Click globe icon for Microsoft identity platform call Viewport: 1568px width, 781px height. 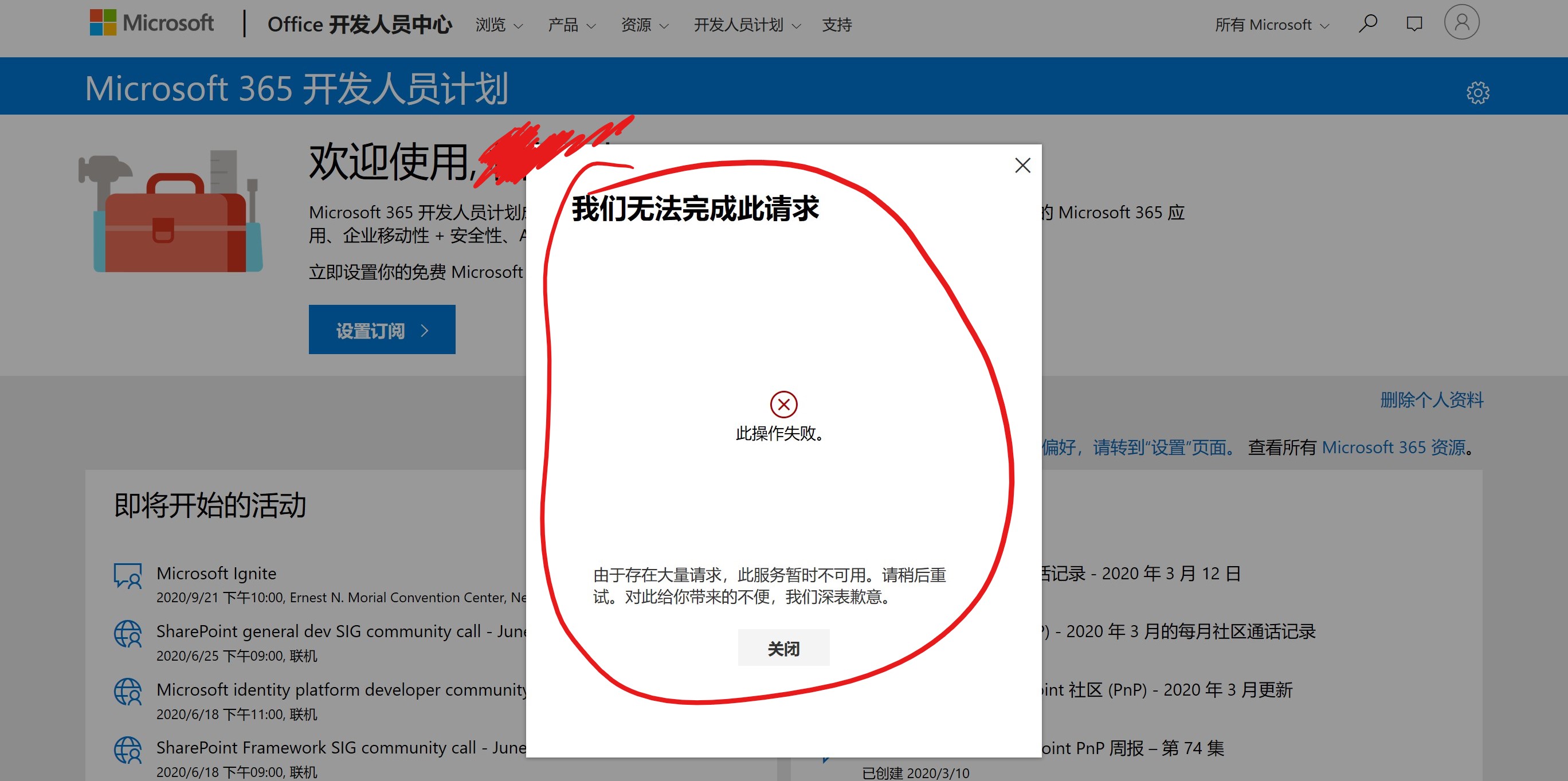[x=128, y=692]
